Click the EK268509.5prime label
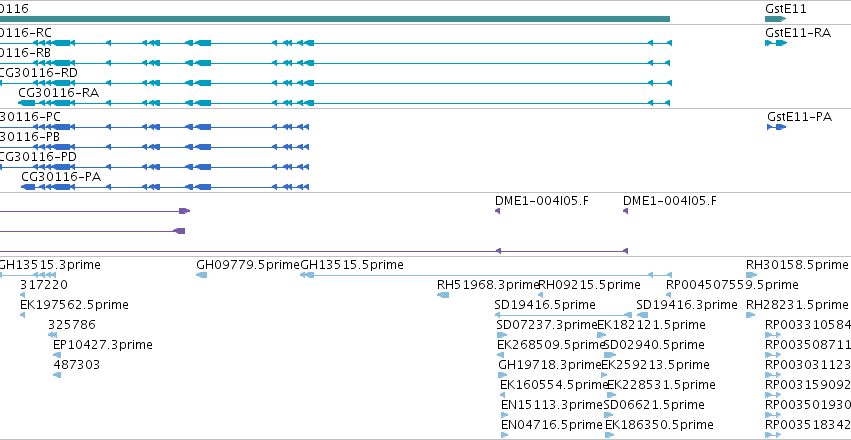851x440 pixels. [551, 345]
